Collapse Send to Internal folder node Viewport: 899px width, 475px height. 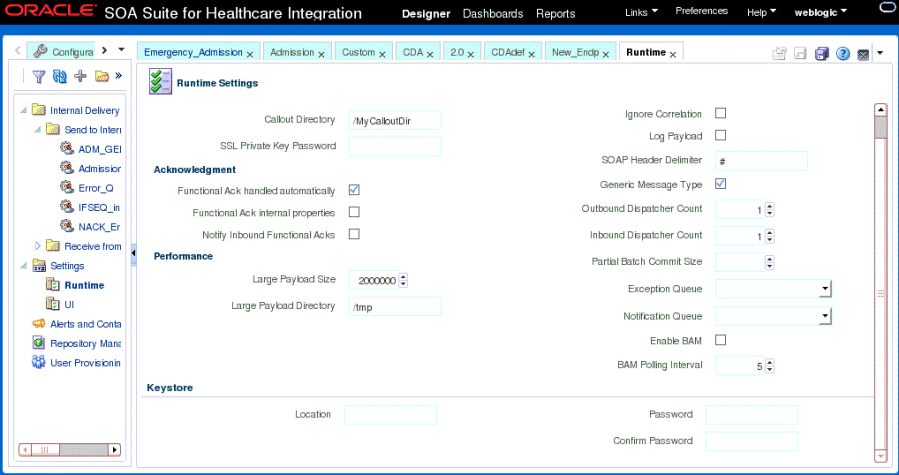click(x=38, y=130)
